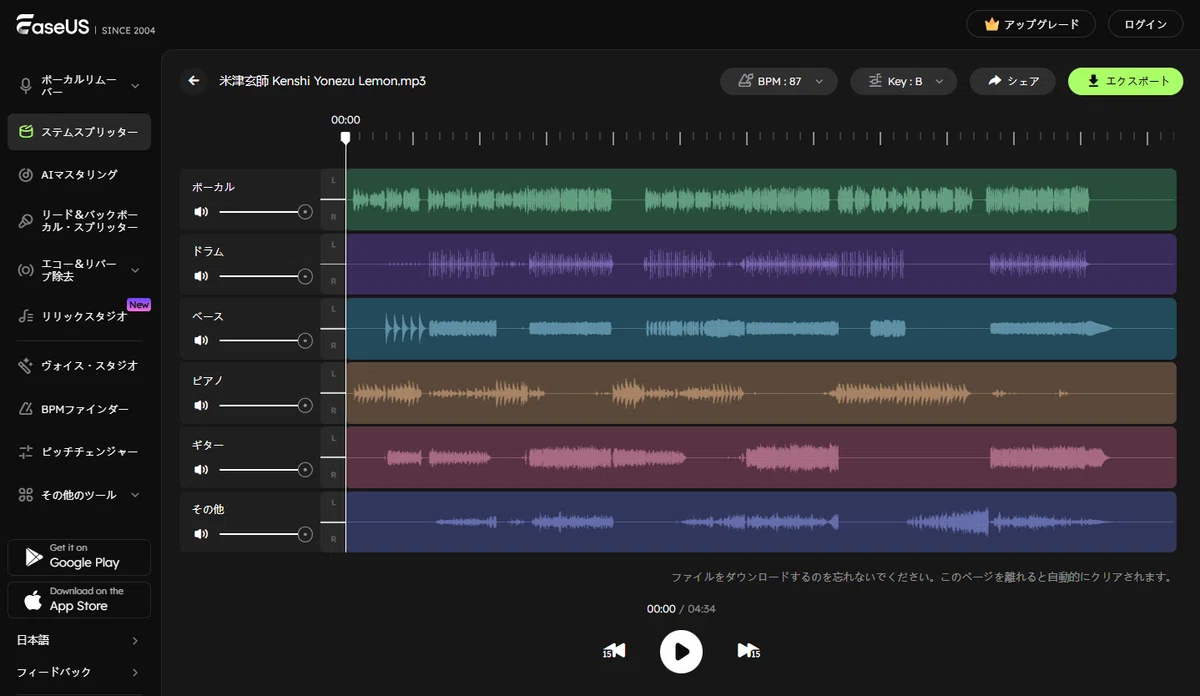Click the Echo & Reverb removal icon
This screenshot has height=696, width=1200.
pos(26,270)
